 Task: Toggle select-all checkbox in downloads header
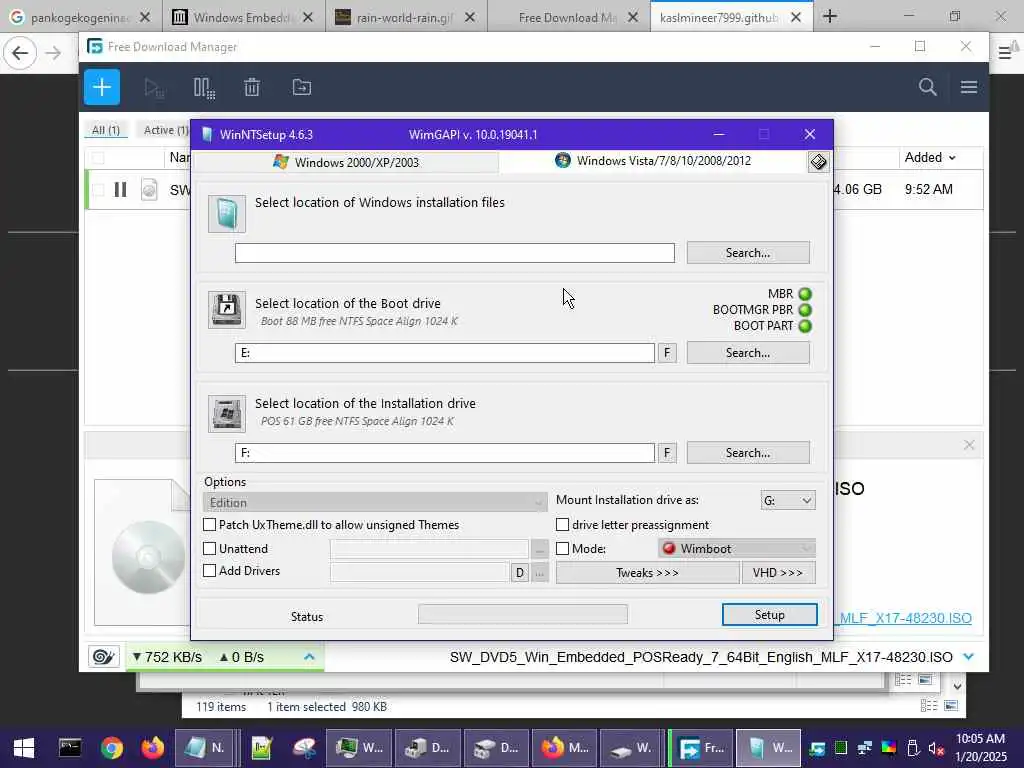(98, 157)
